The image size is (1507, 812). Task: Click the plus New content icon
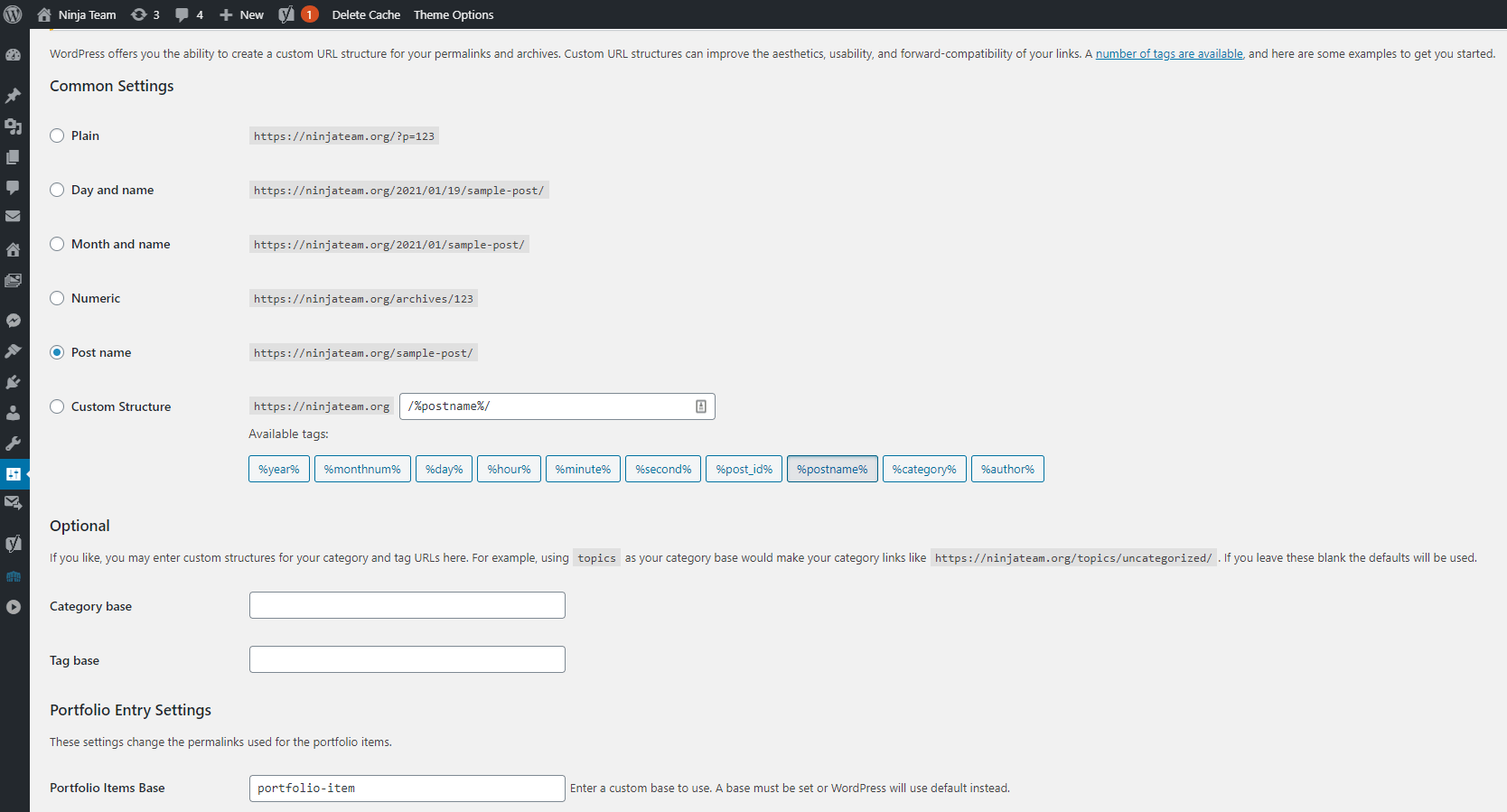click(x=226, y=14)
